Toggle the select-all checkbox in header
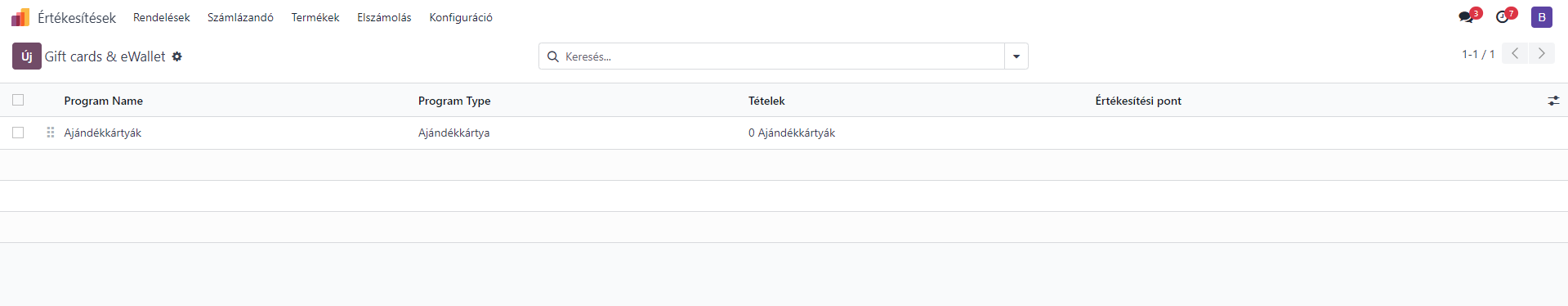 pos(18,100)
